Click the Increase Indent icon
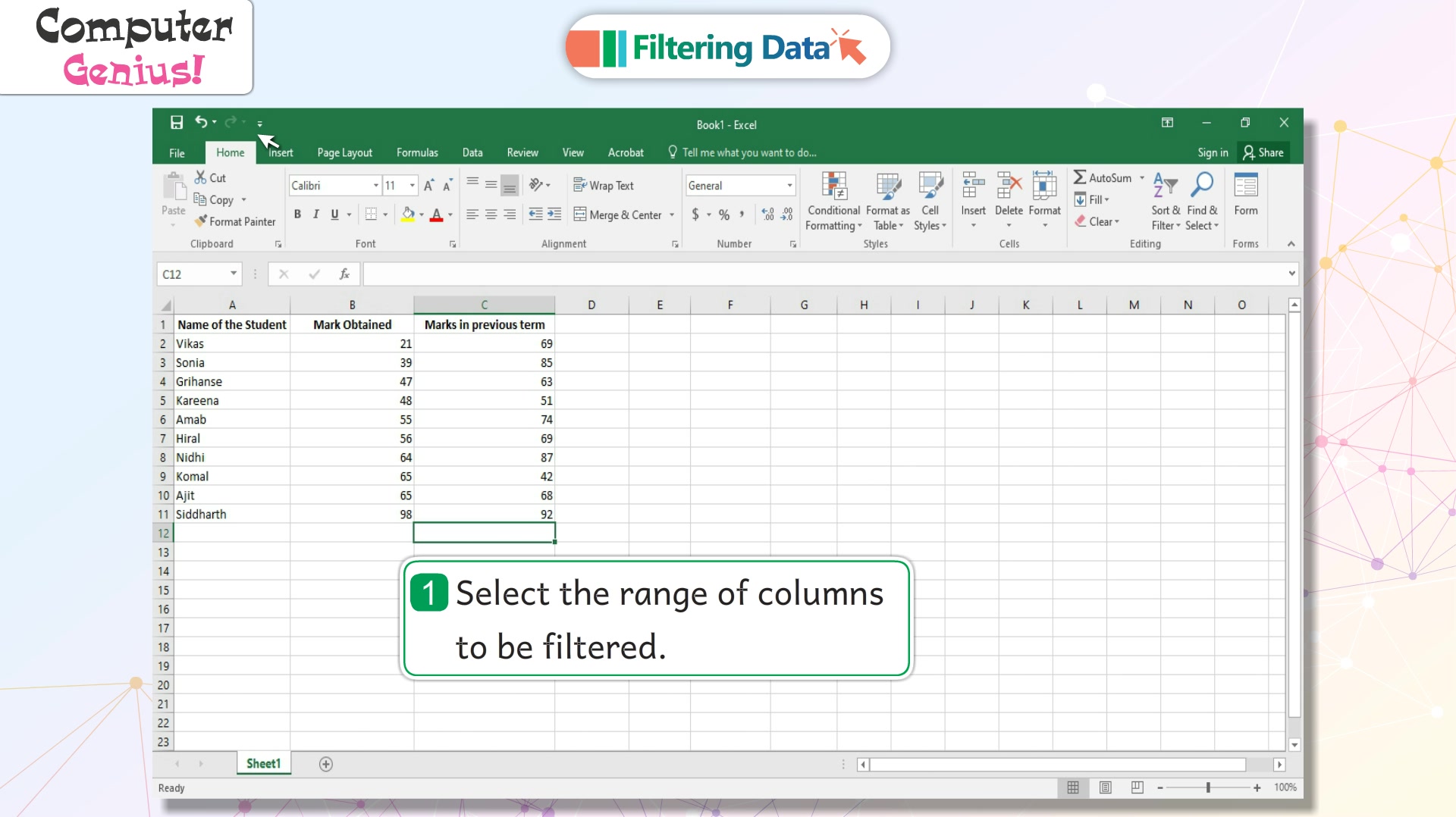1456x817 pixels. click(x=554, y=214)
